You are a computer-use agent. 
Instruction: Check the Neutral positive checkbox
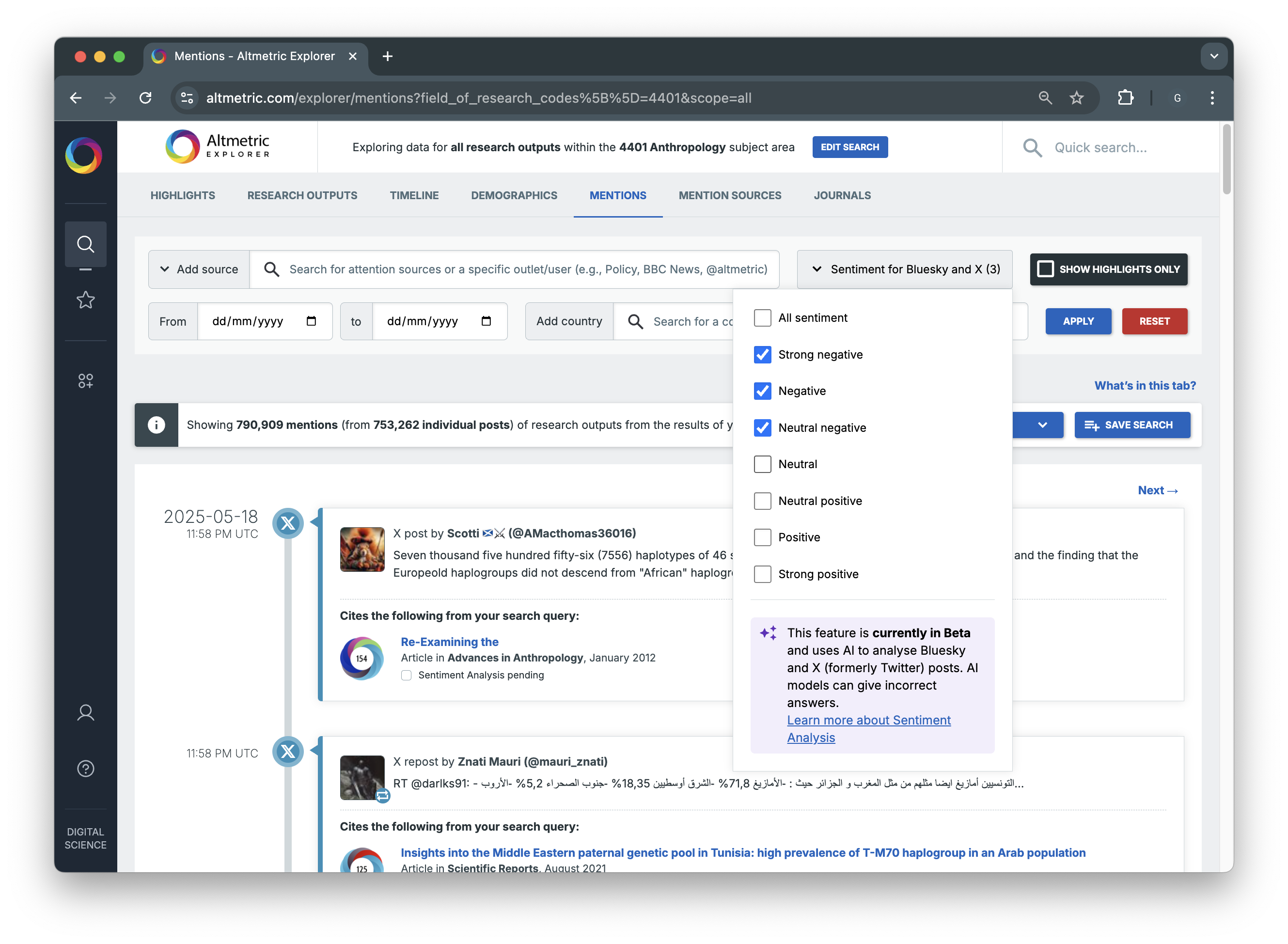pyautogui.click(x=762, y=501)
